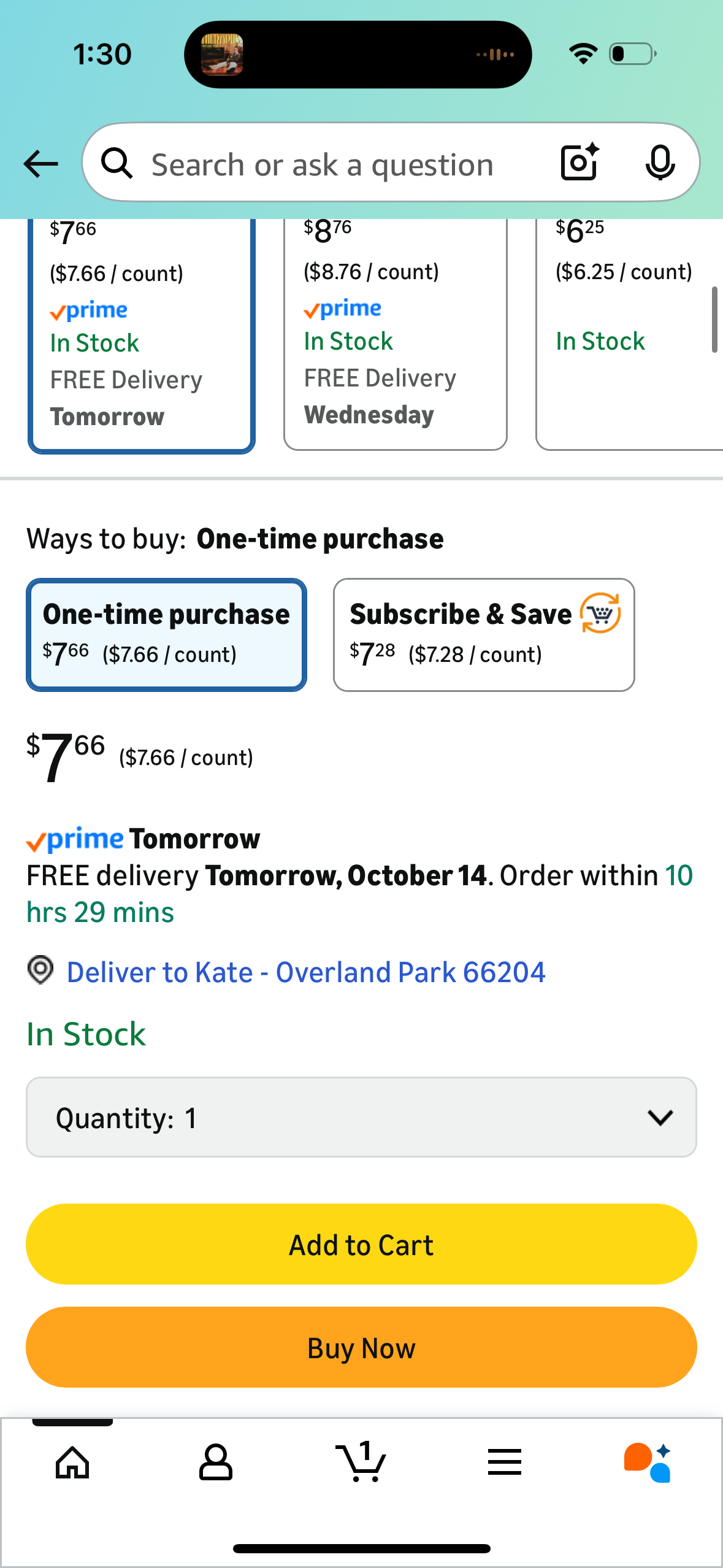723x1568 pixels.
Task: Open the account profile icon
Action: pos(216,1462)
